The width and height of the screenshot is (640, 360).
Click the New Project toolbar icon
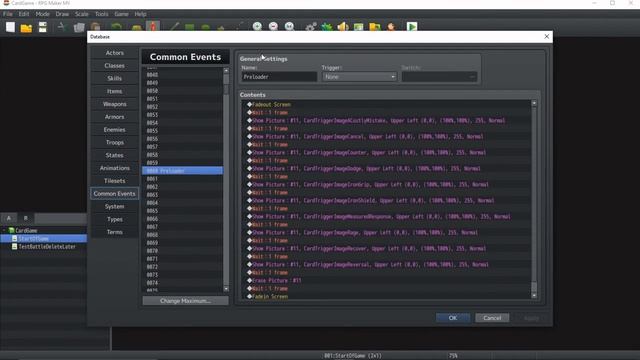coord(10,27)
